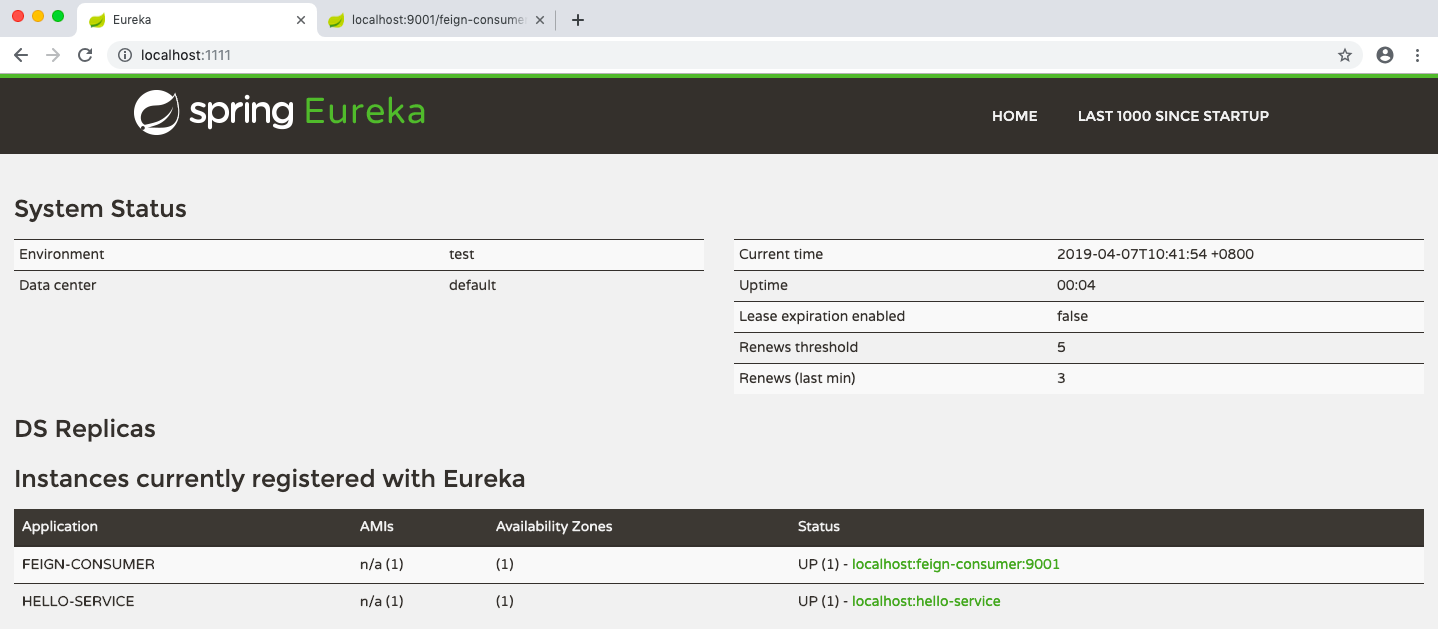Click the address bar showing localhost:1111

pos(735,56)
